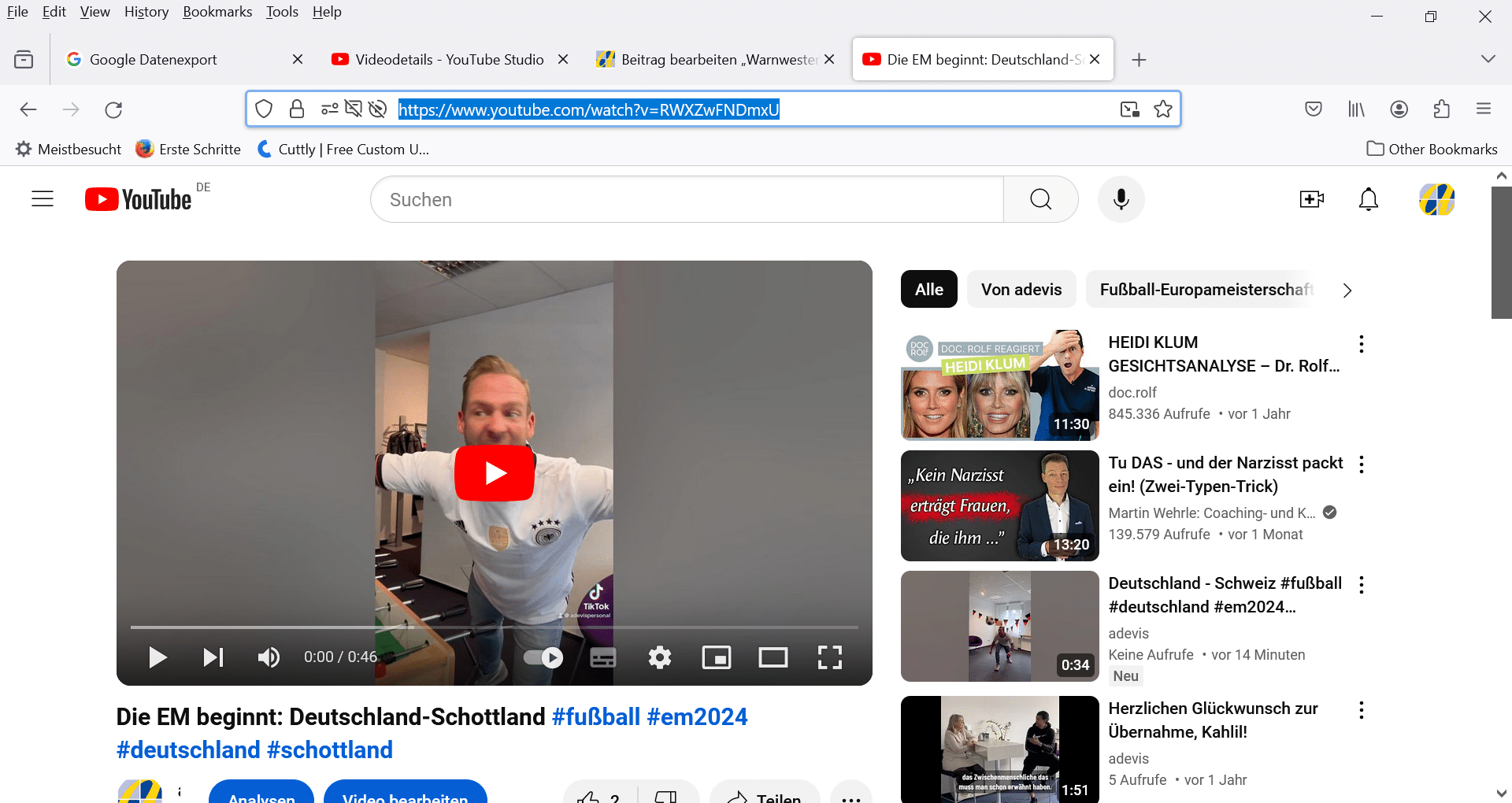Image resolution: width=1512 pixels, height=803 pixels.
Task: Select the Alle filter chip
Action: coord(929,289)
